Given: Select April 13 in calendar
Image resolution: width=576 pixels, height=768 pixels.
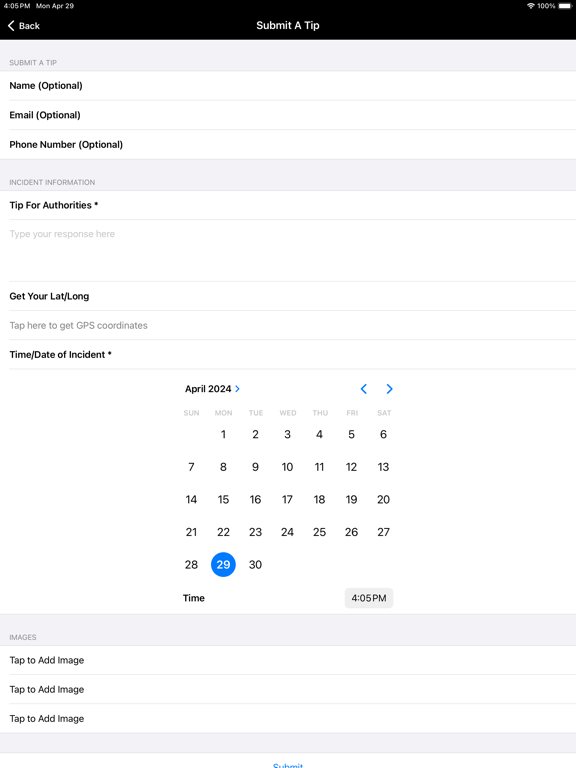Looking at the screenshot, I should click(x=384, y=467).
